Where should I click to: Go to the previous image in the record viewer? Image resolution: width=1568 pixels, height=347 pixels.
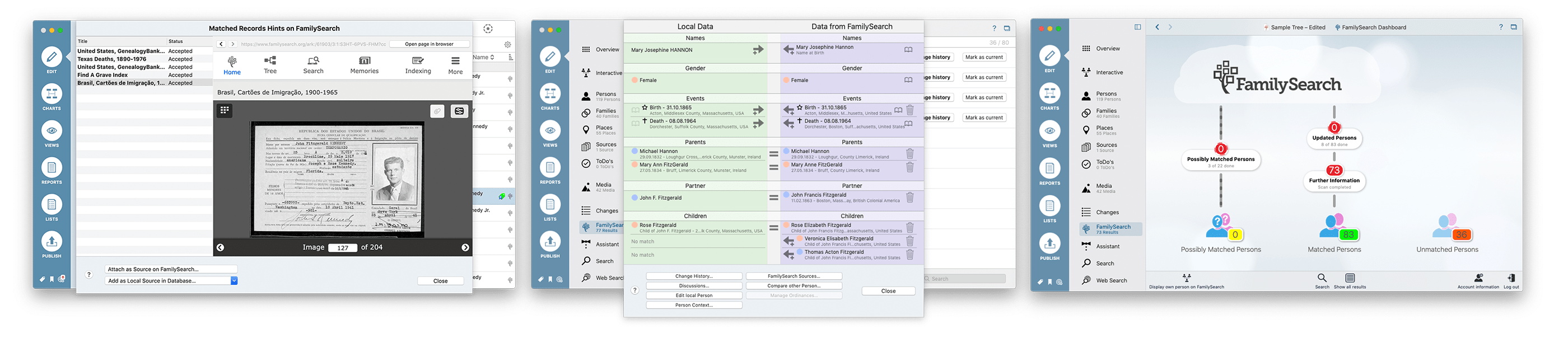coord(220,247)
